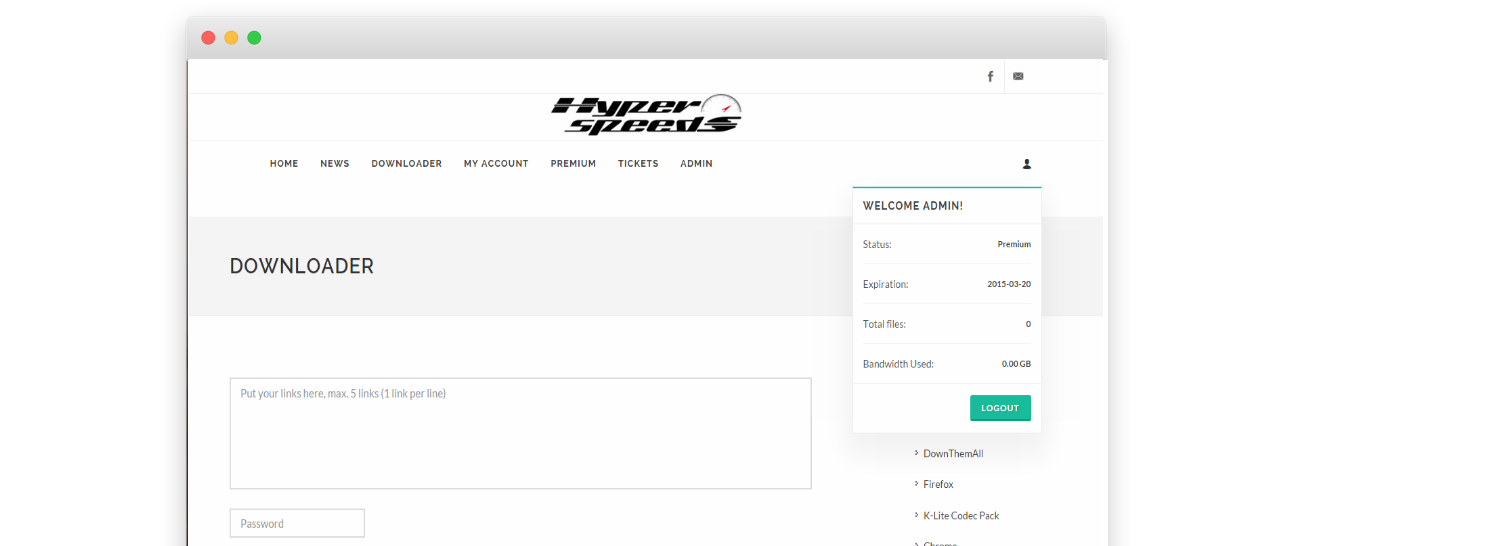
Task: Open Admin navigation item
Action: click(696, 164)
